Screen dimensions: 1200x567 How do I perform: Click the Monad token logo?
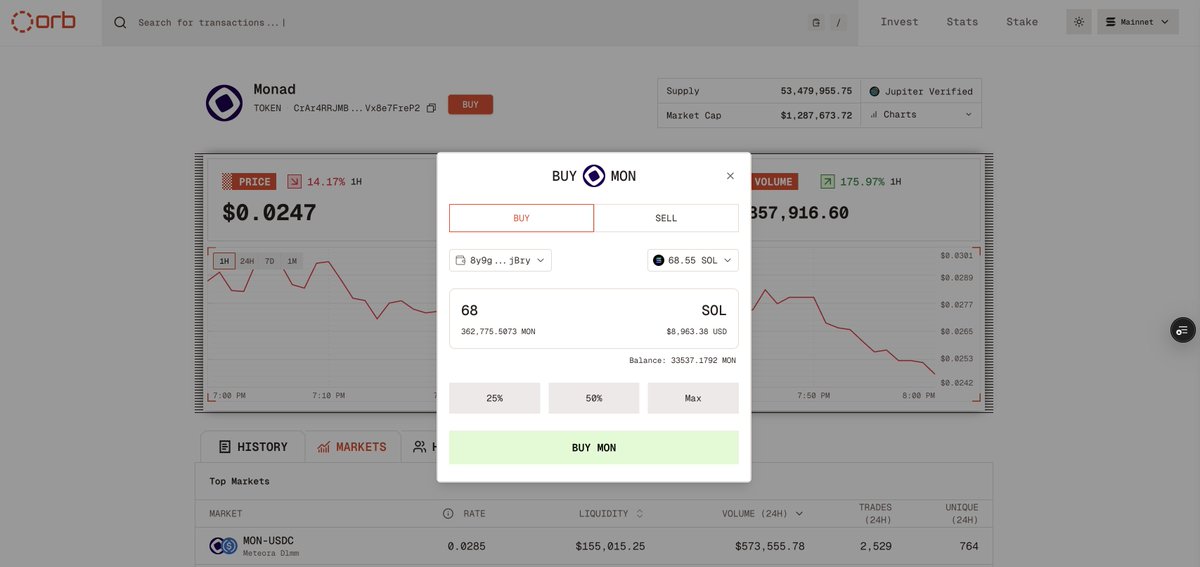click(224, 103)
